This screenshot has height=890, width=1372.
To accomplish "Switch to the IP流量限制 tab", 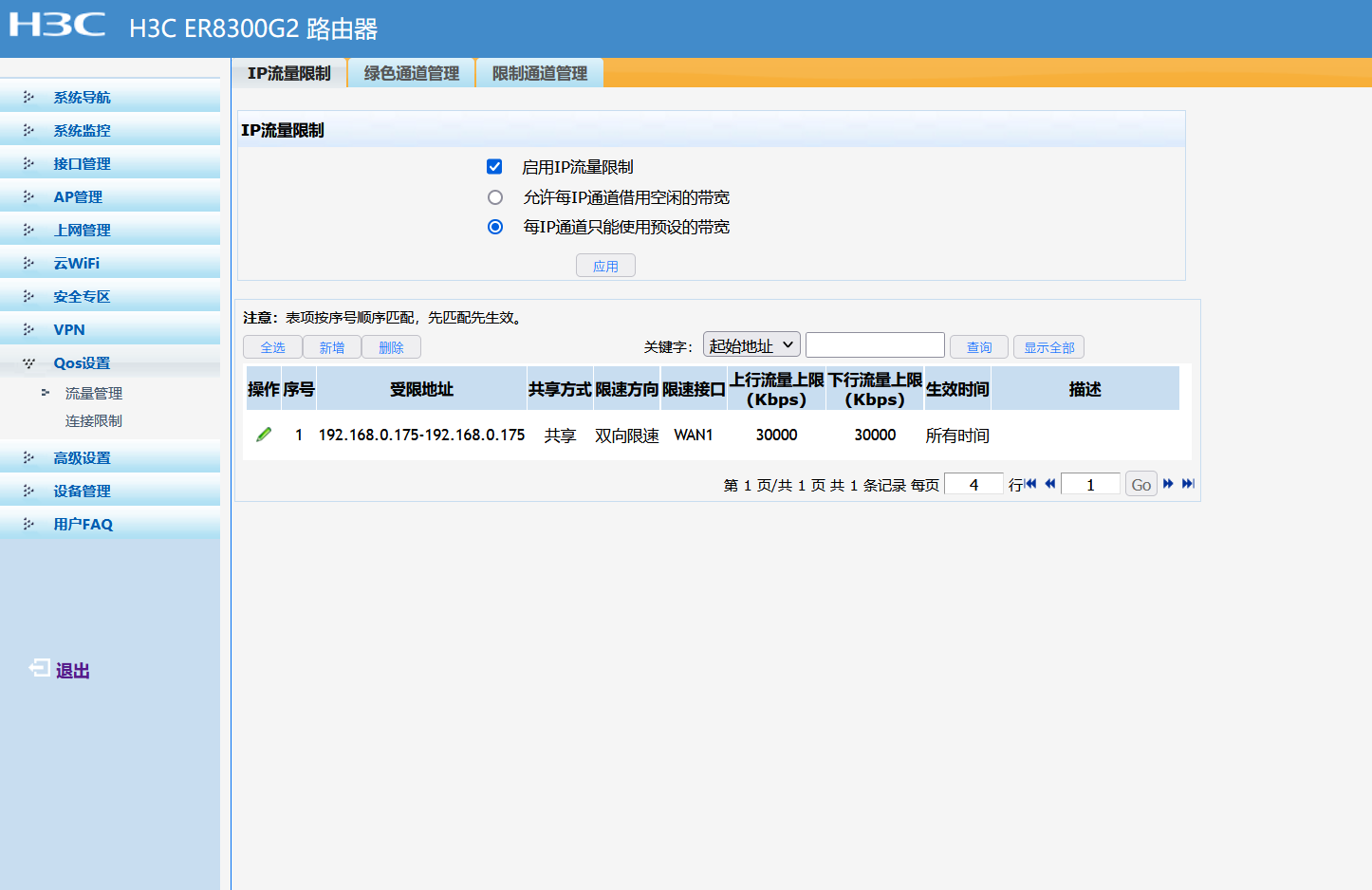I will click(289, 73).
